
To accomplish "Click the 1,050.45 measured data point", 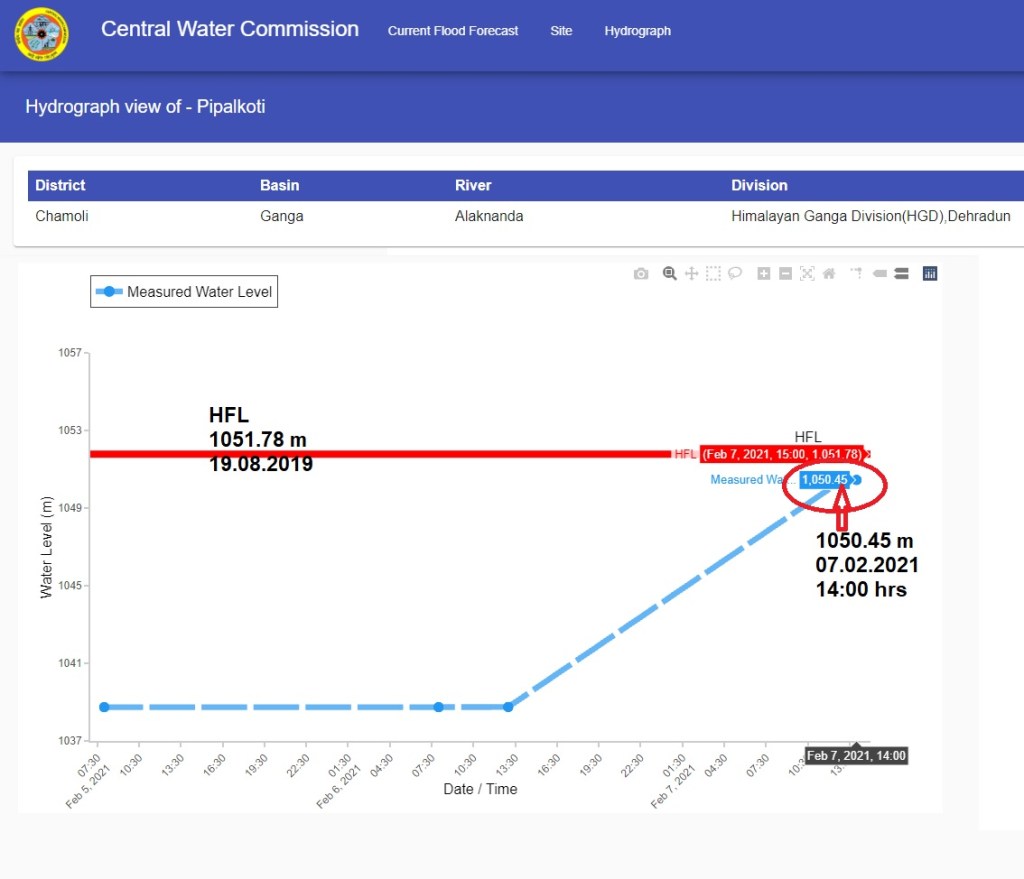I will 856,480.
